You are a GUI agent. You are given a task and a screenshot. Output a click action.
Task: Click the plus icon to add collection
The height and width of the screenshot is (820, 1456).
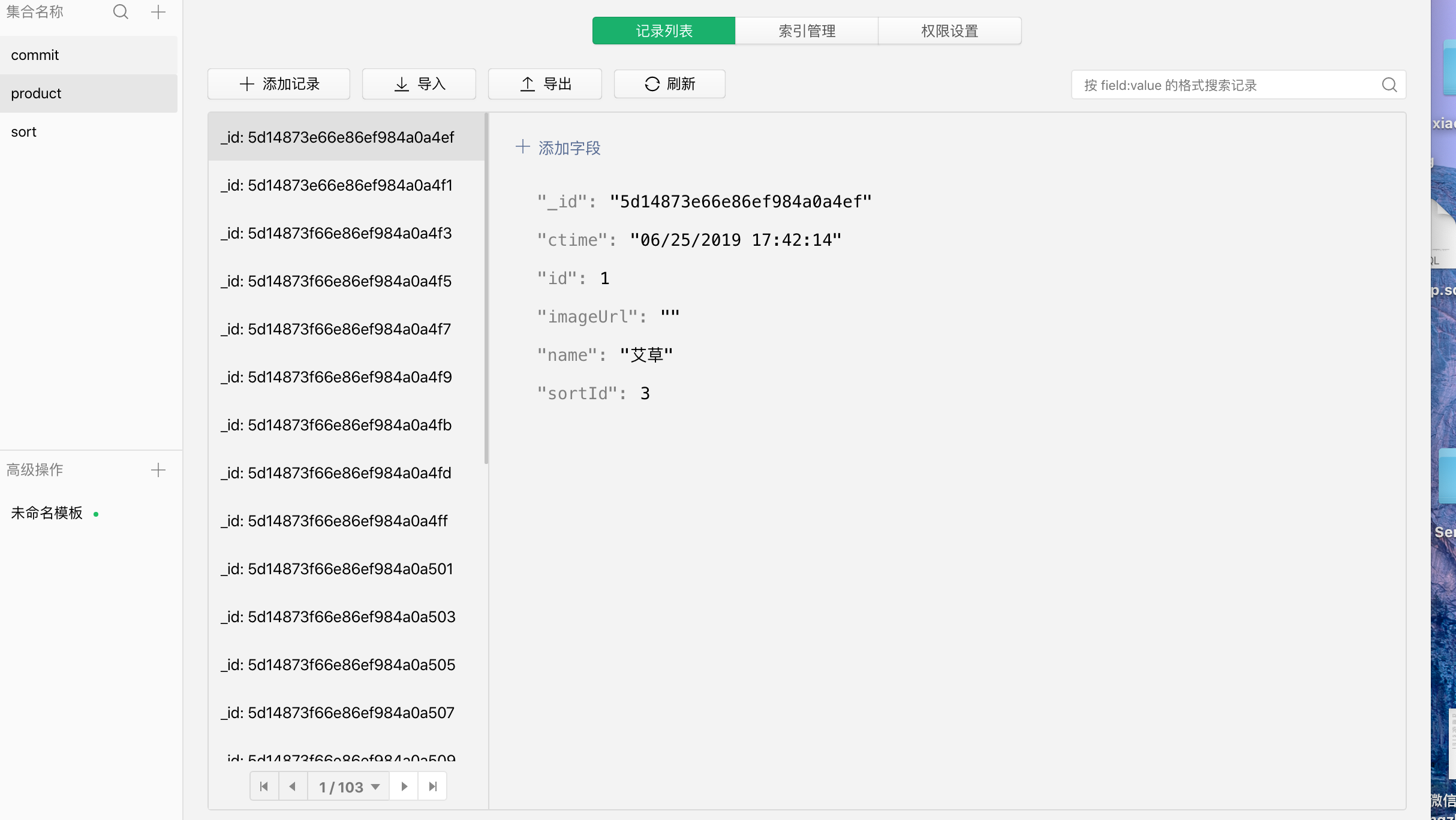pyautogui.click(x=158, y=12)
